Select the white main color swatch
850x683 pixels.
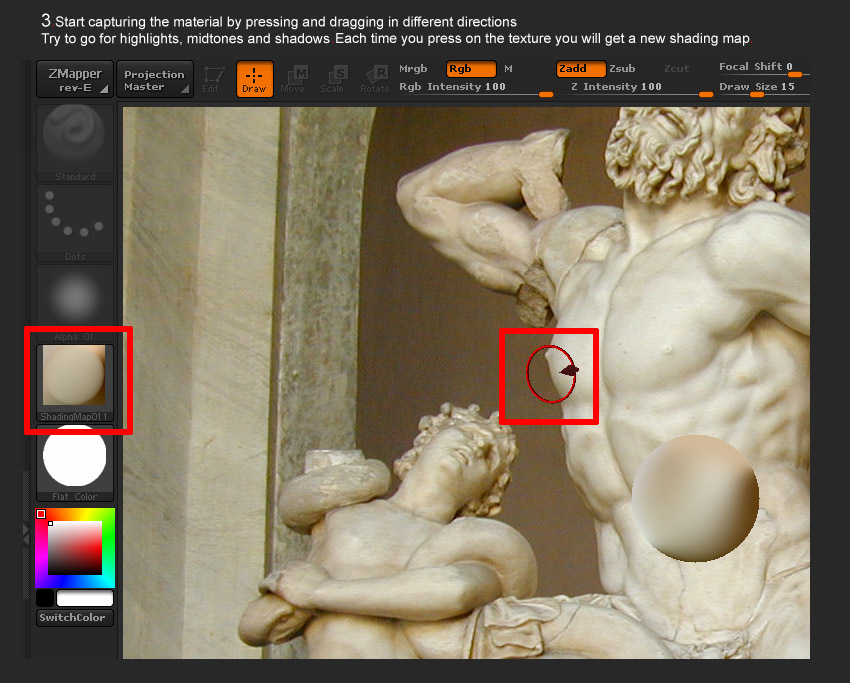coord(85,598)
